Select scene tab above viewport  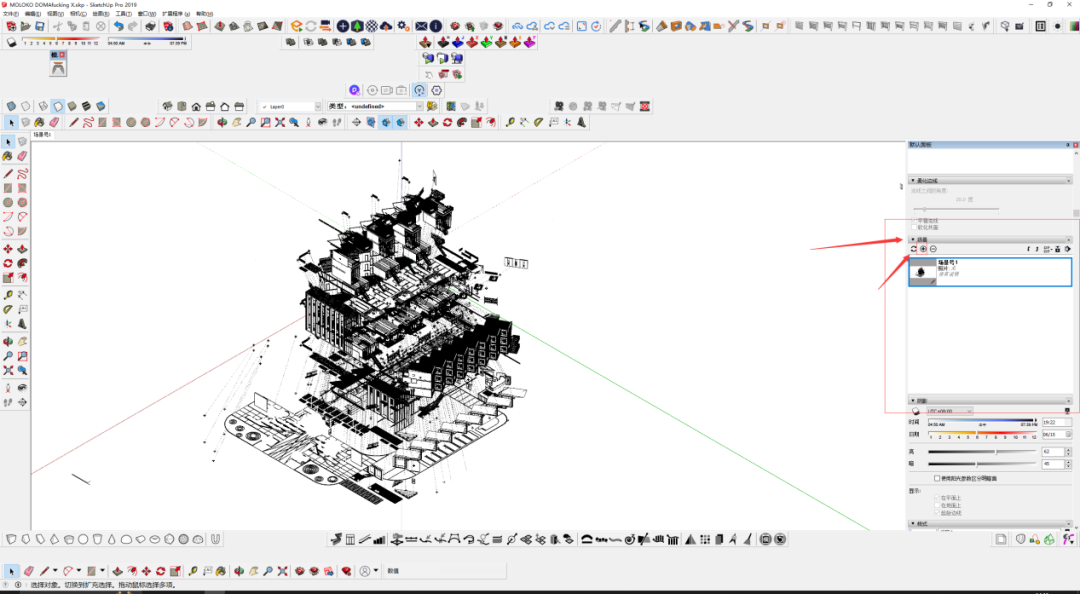[43, 135]
